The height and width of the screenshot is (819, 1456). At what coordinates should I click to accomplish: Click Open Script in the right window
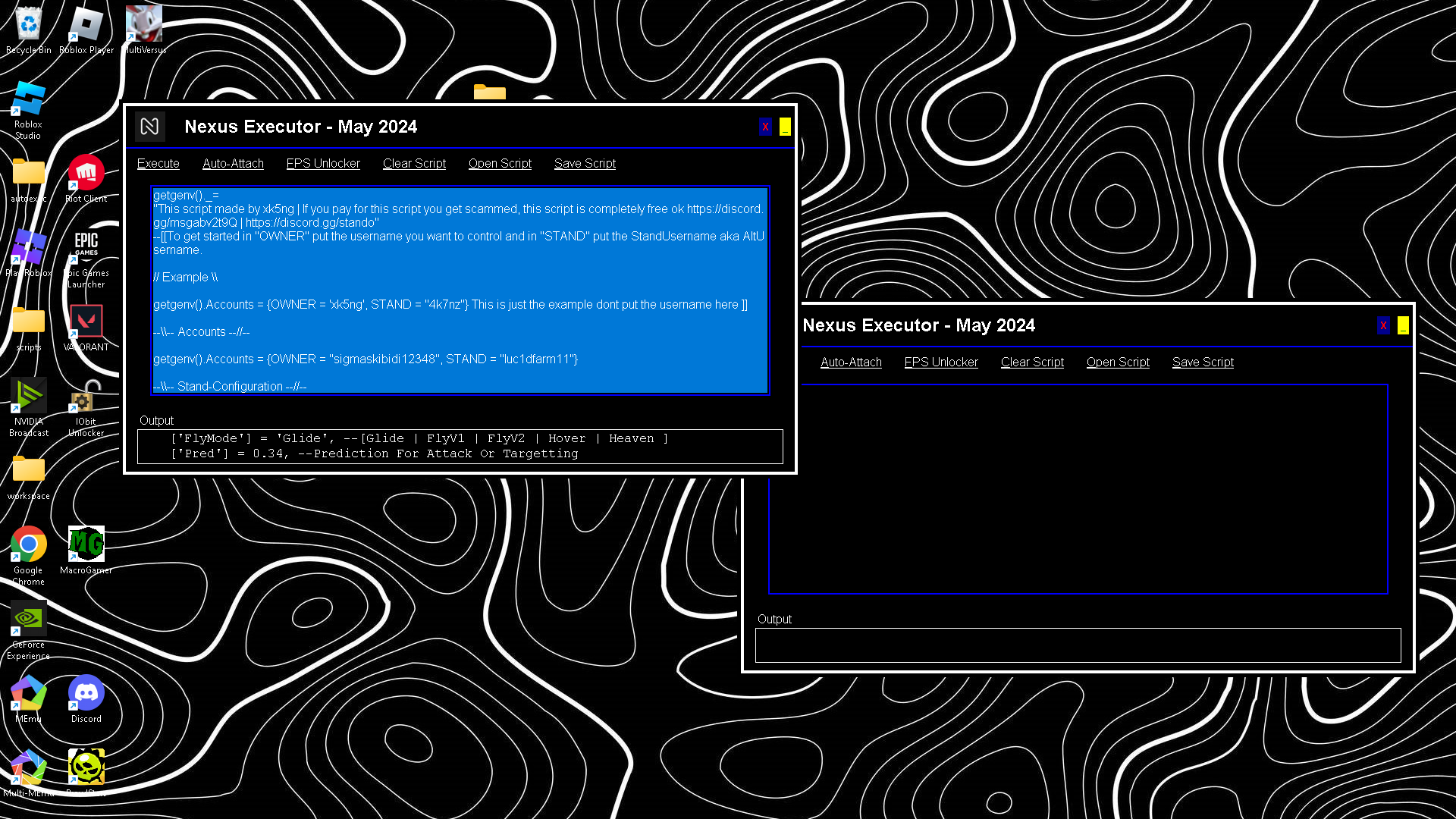pos(1118,362)
